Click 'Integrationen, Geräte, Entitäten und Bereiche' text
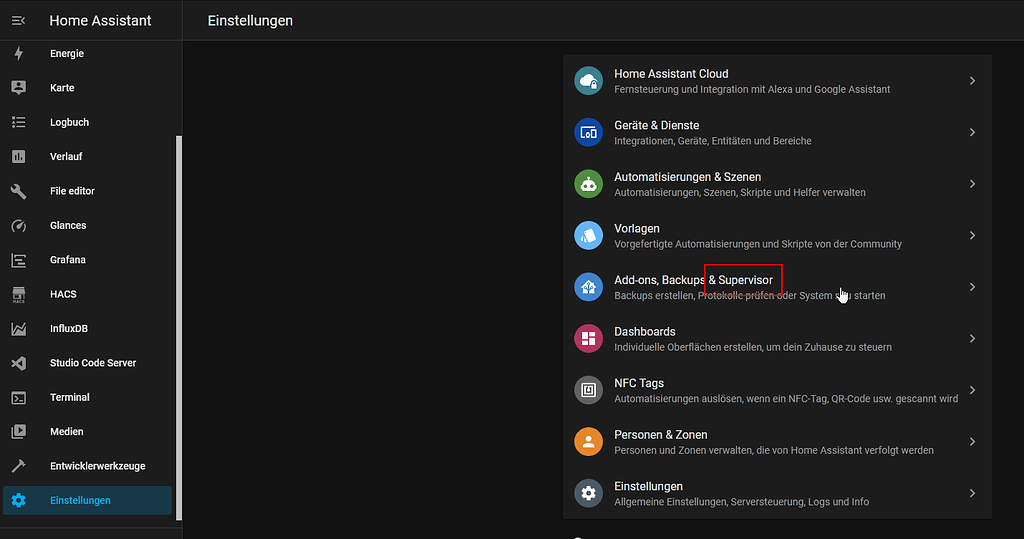The height and width of the screenshot is (539, 1024). (x=712, y=141)
